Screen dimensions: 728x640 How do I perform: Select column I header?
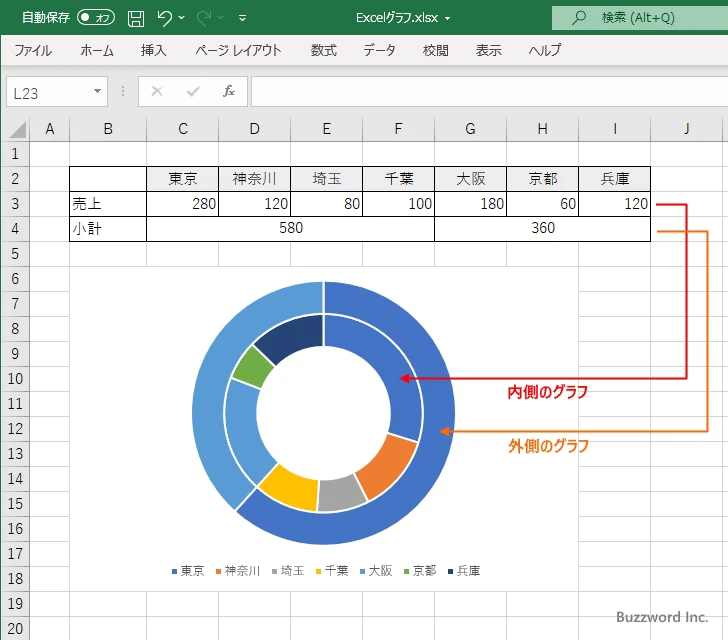pyautogui.click(x=615, y=129)
